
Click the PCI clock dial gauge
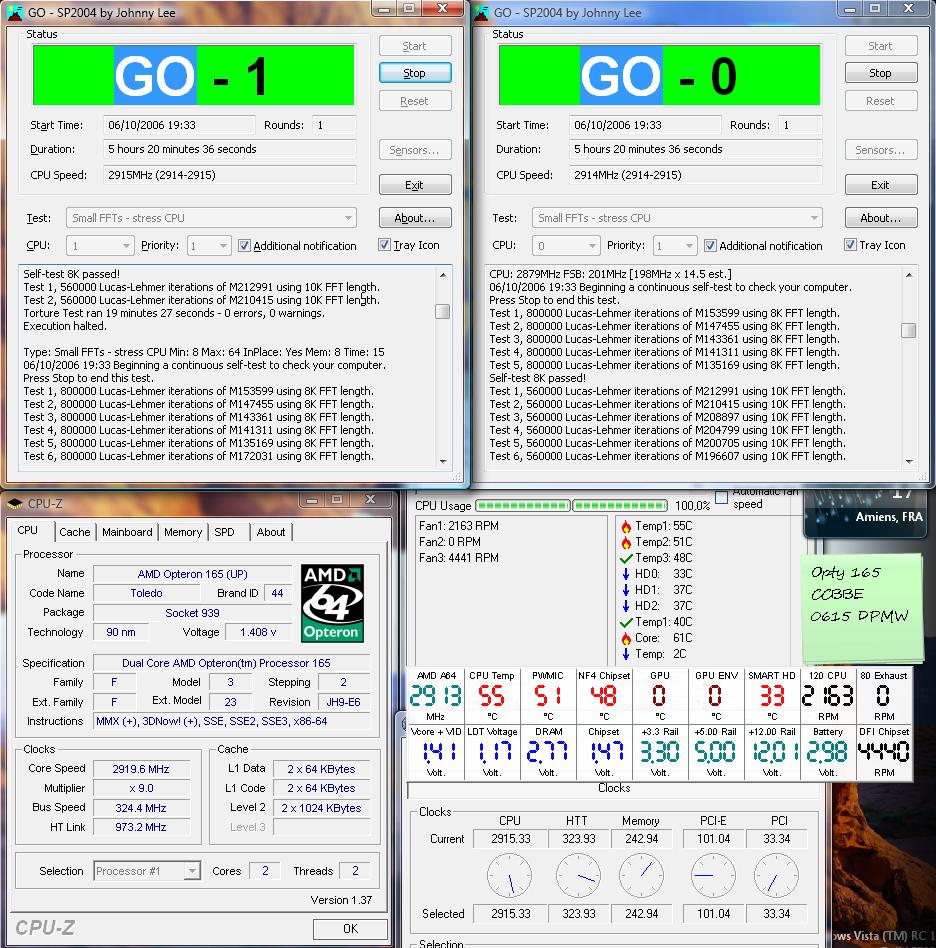(776, 875)
